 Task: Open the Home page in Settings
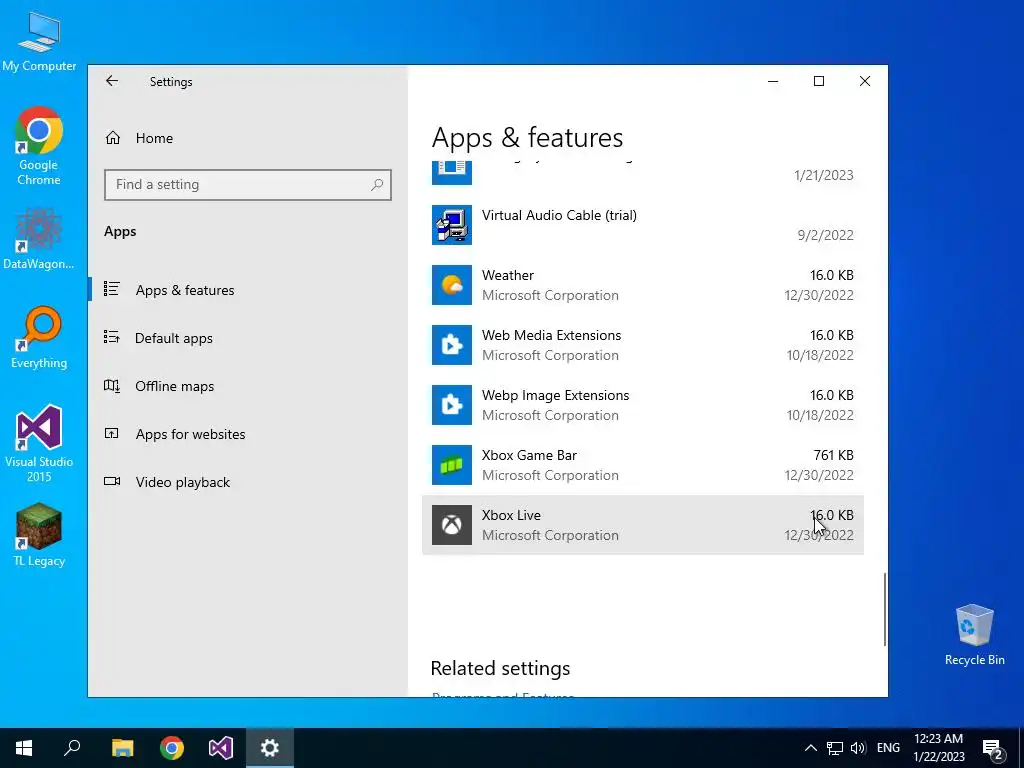(x=248, y=138)
